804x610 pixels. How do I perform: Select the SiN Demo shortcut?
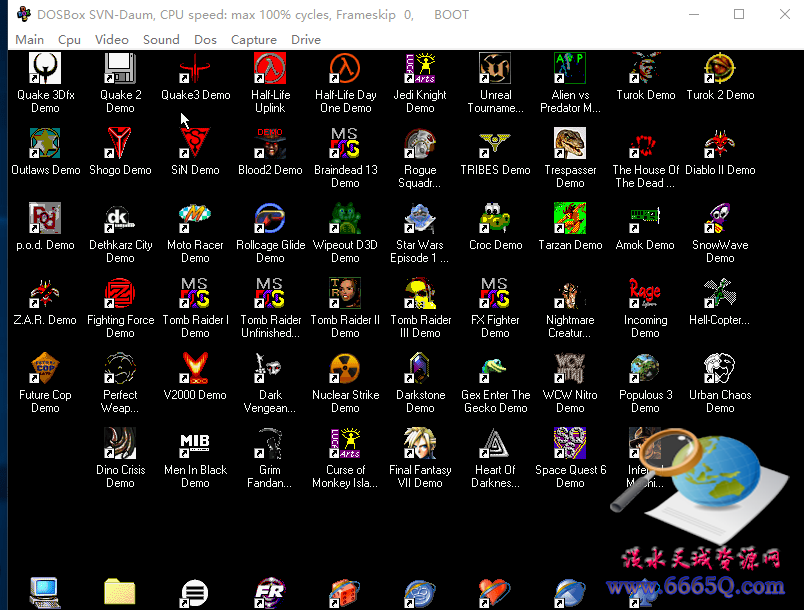coord(195,143)
